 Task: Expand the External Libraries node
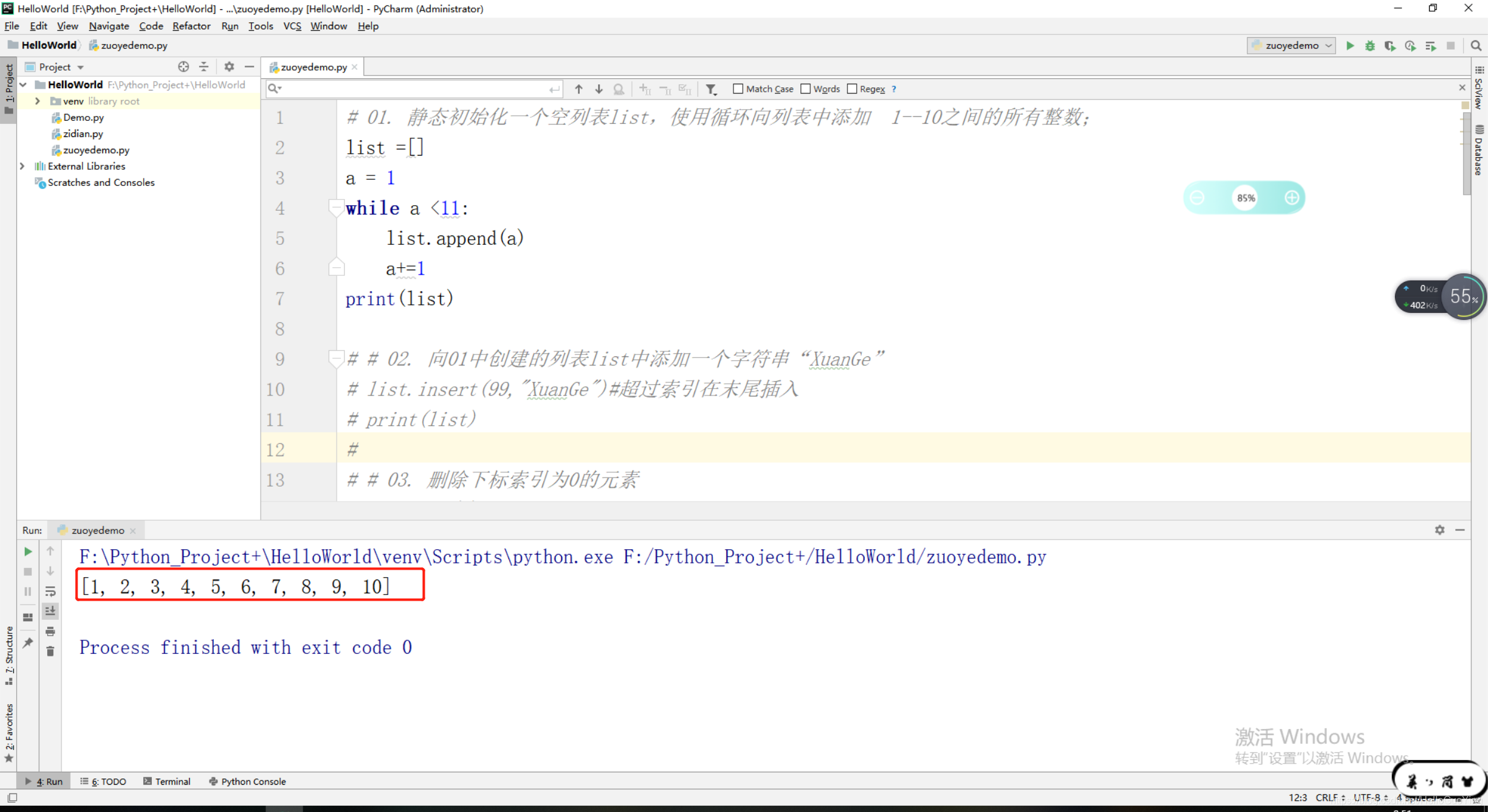(22, 166)
